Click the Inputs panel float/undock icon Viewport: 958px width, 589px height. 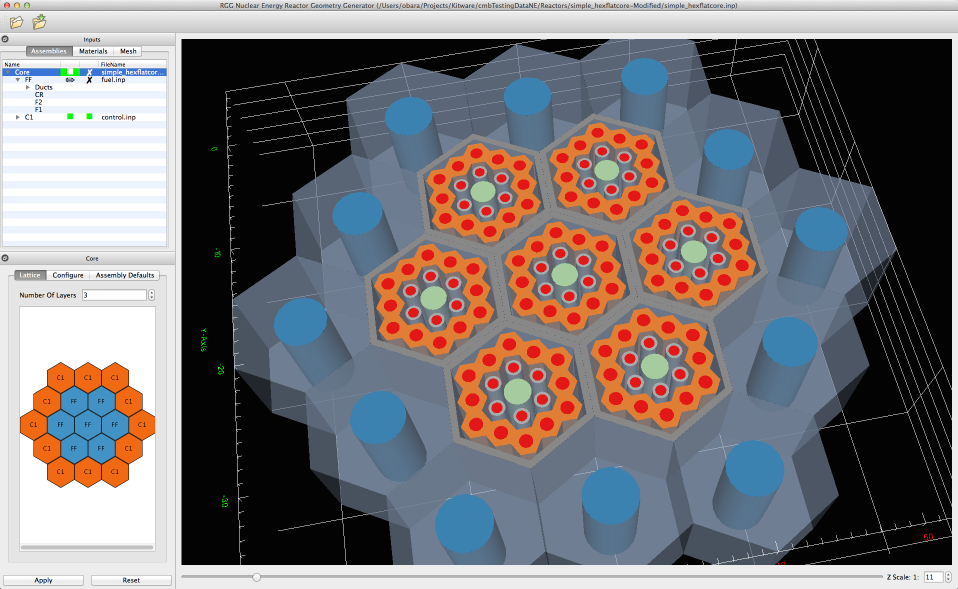coord(6,39)
